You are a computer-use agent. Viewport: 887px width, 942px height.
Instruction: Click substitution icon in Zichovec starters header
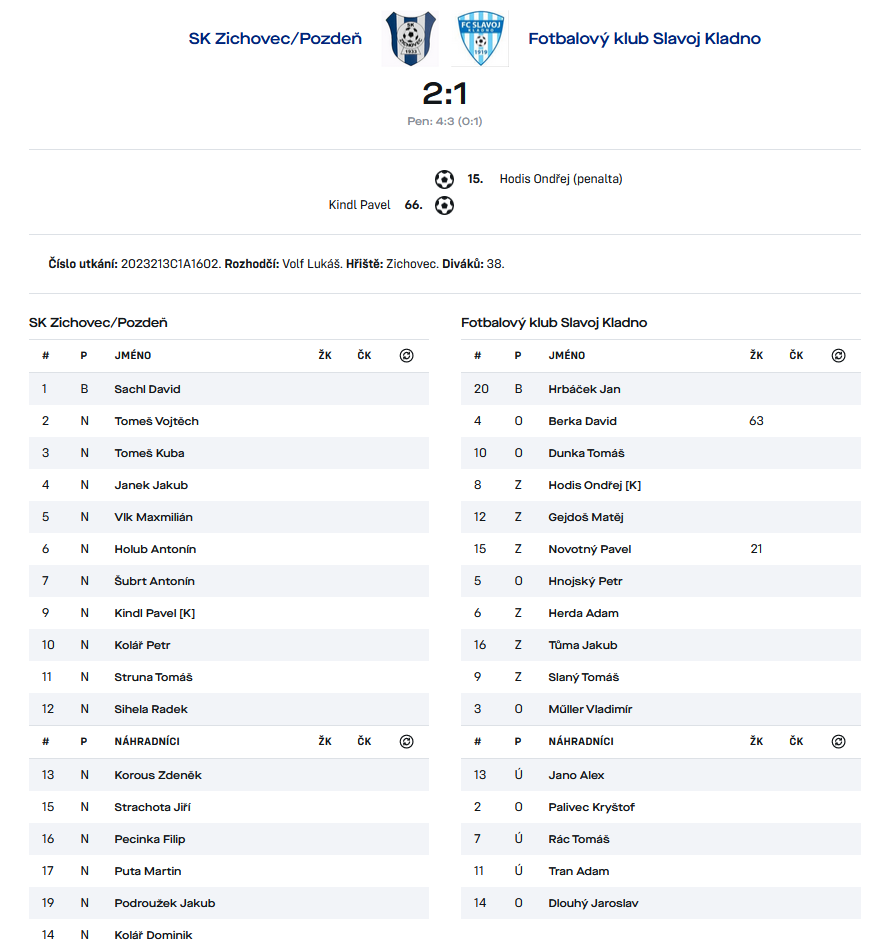click(406, 356)
